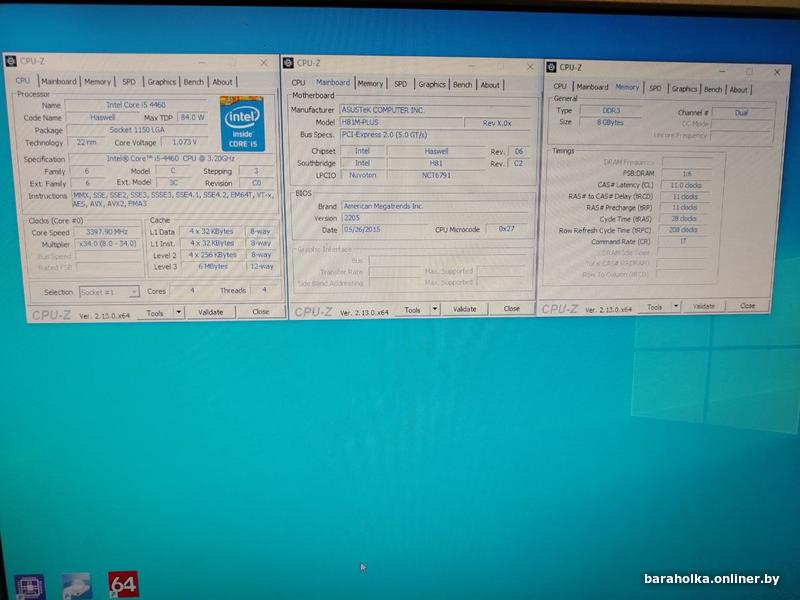Image resolution: width=800 pixels, height=600 pixels.
Task: Click BIOS brand American Megatrends Inc.
Action: (435, 206)
